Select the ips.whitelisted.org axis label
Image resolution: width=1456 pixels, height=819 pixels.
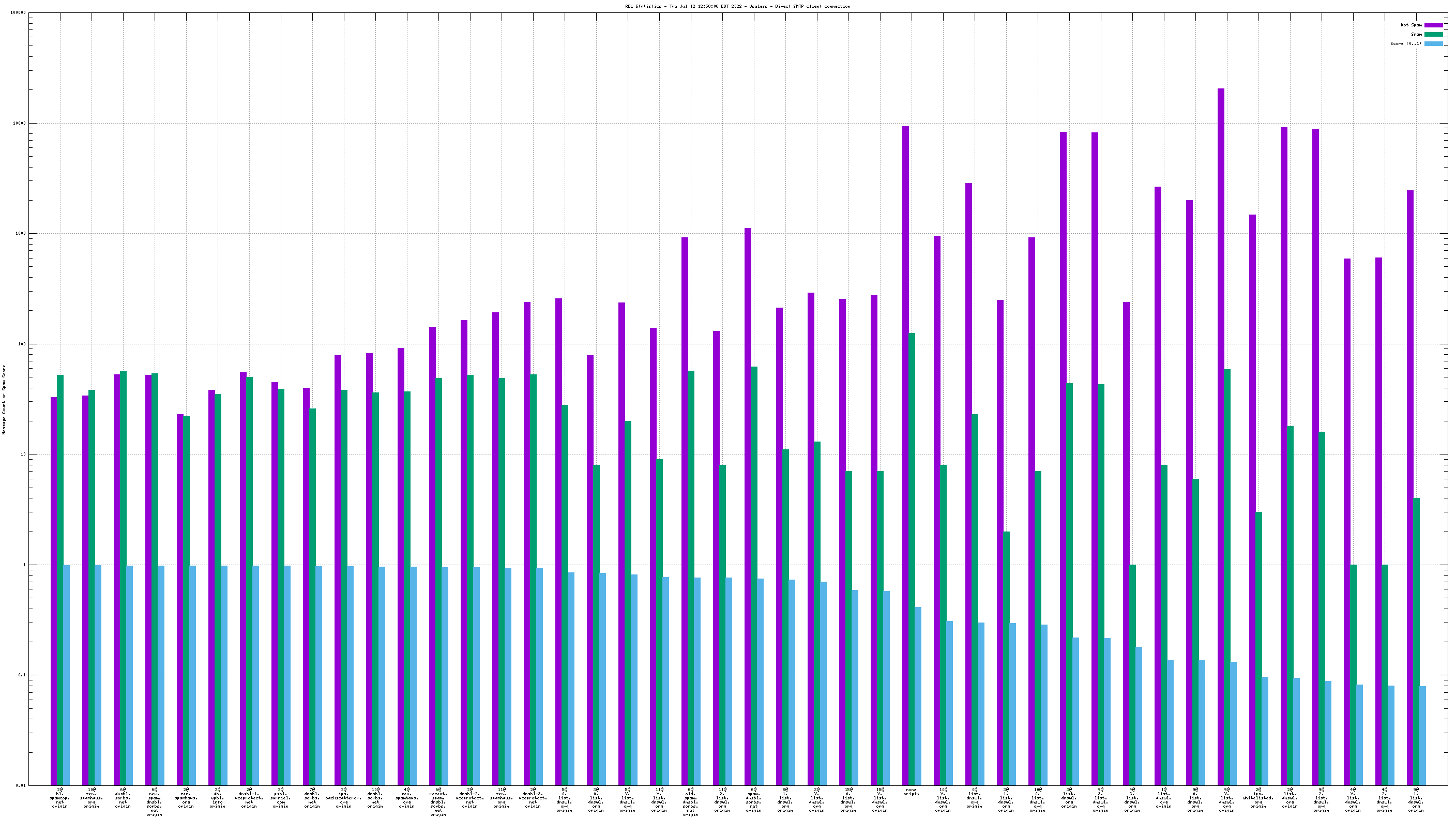[x=1258, y=797]
